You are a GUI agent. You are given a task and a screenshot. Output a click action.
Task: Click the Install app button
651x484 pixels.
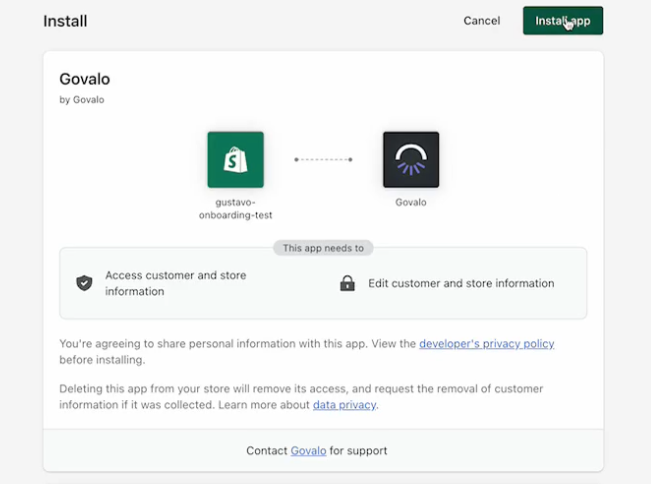click(x=563, y=21)
